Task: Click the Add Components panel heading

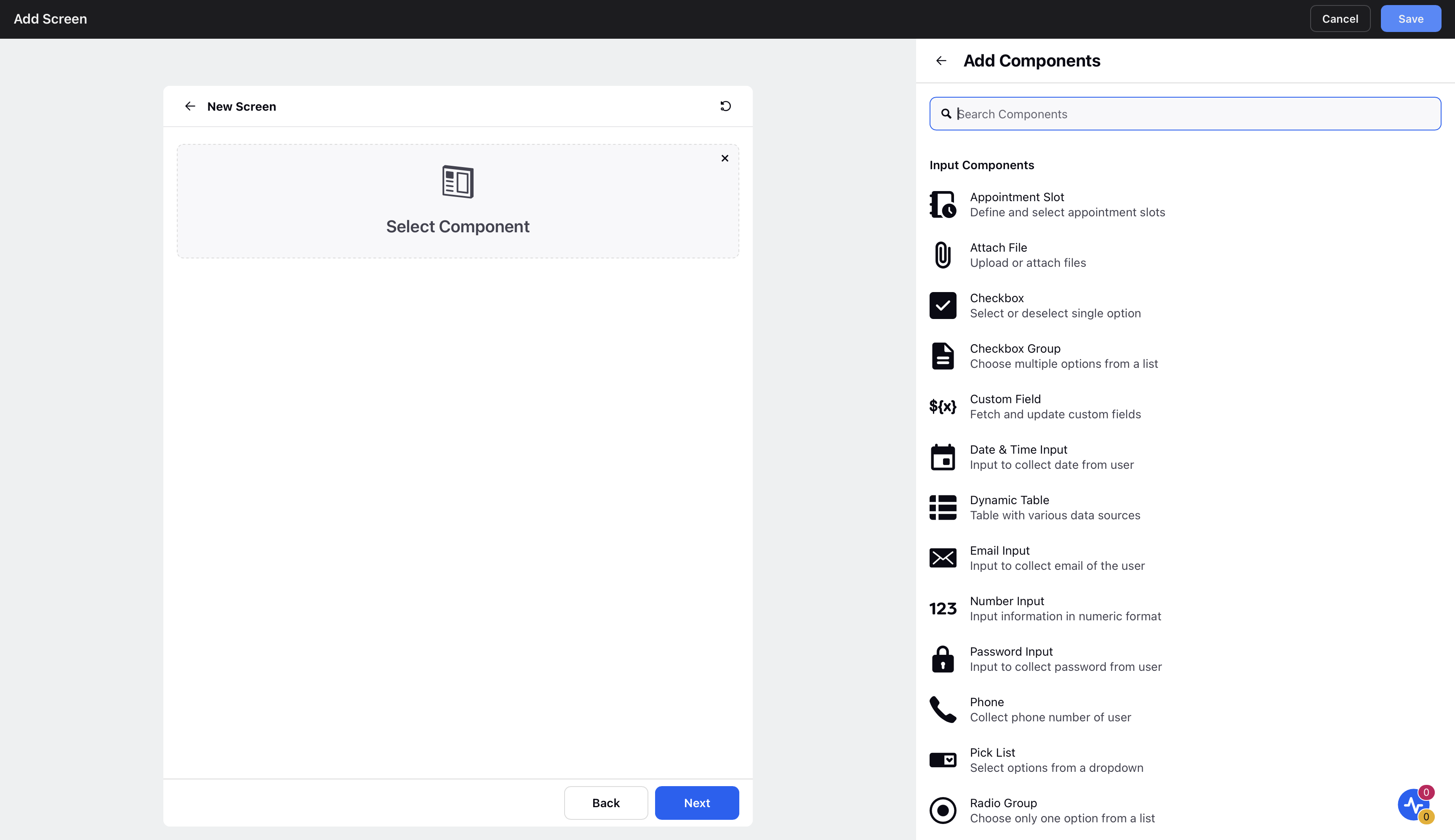Action: (x=1031, y=61)
